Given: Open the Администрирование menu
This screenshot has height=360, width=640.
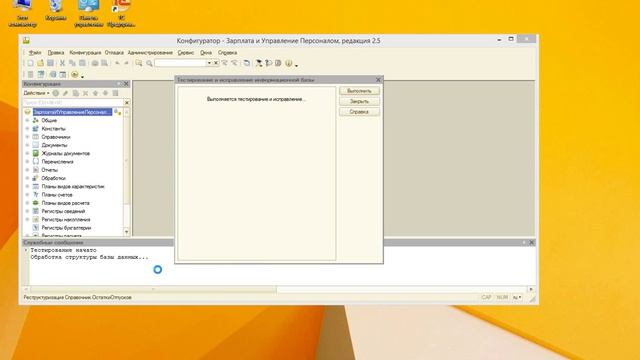Looking at the screenshot, I should [x=150, y=53].
